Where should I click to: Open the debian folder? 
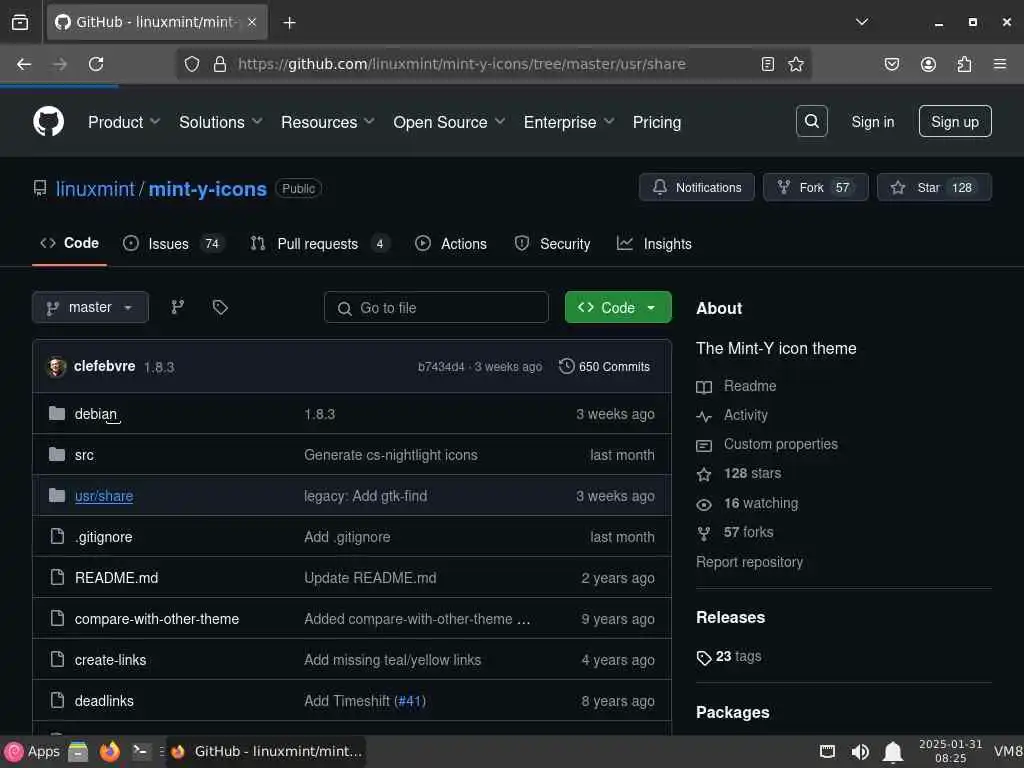pos(95,414)
